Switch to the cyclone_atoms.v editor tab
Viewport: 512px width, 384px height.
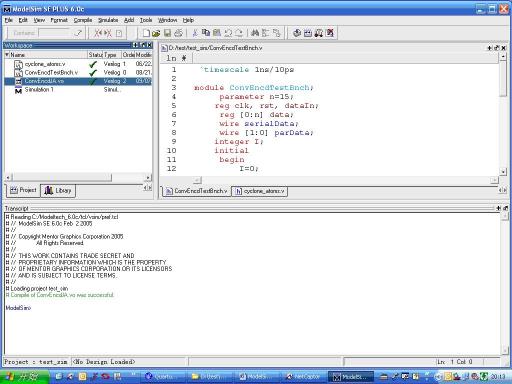pyautogui.click(x=260, y=191)
